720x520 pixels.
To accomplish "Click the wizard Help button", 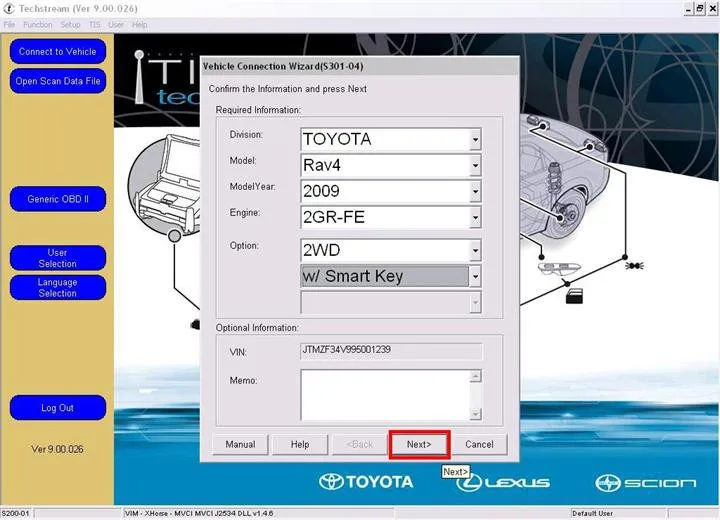I will click(x=300, y=444).
